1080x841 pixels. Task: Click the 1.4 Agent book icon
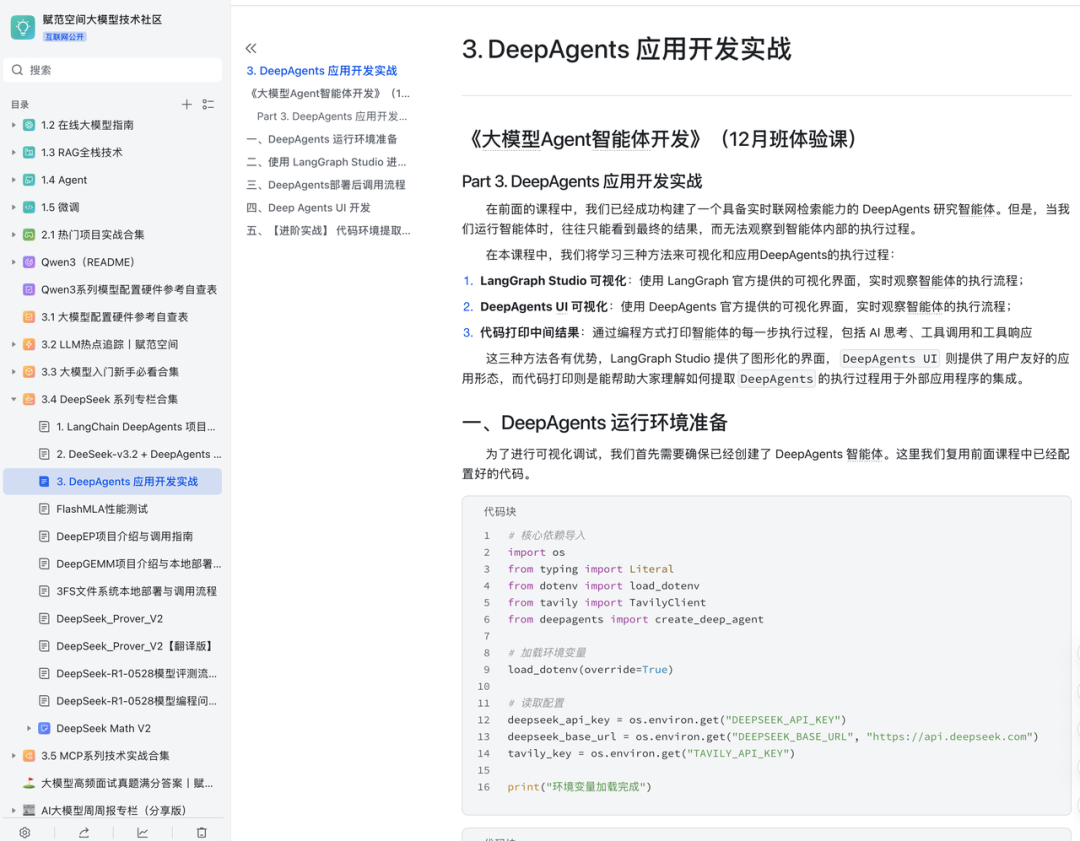[x=29, y=180]
